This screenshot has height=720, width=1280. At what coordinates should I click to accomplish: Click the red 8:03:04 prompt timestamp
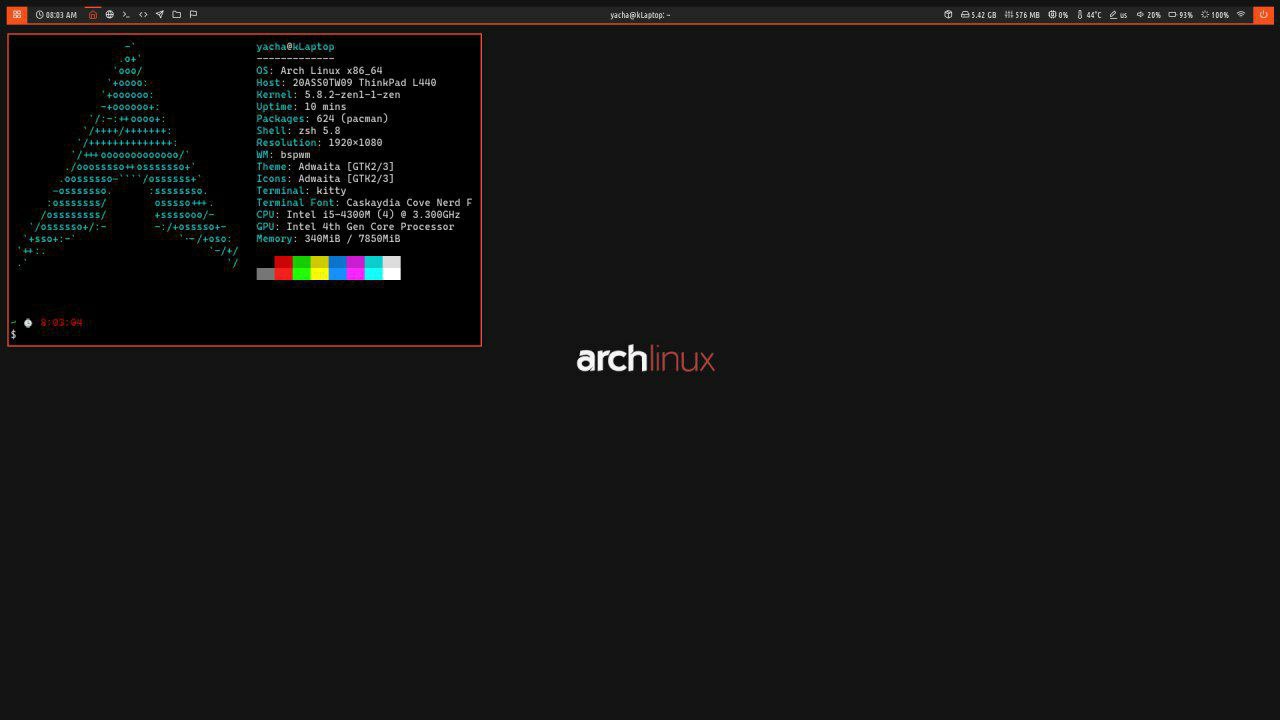61,323
